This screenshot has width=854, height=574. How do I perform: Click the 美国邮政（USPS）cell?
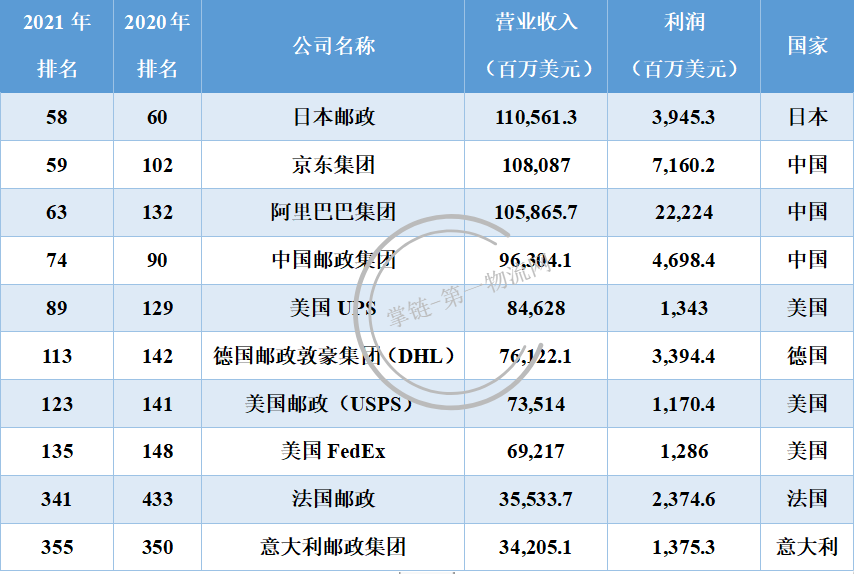(x=333, y=404)
